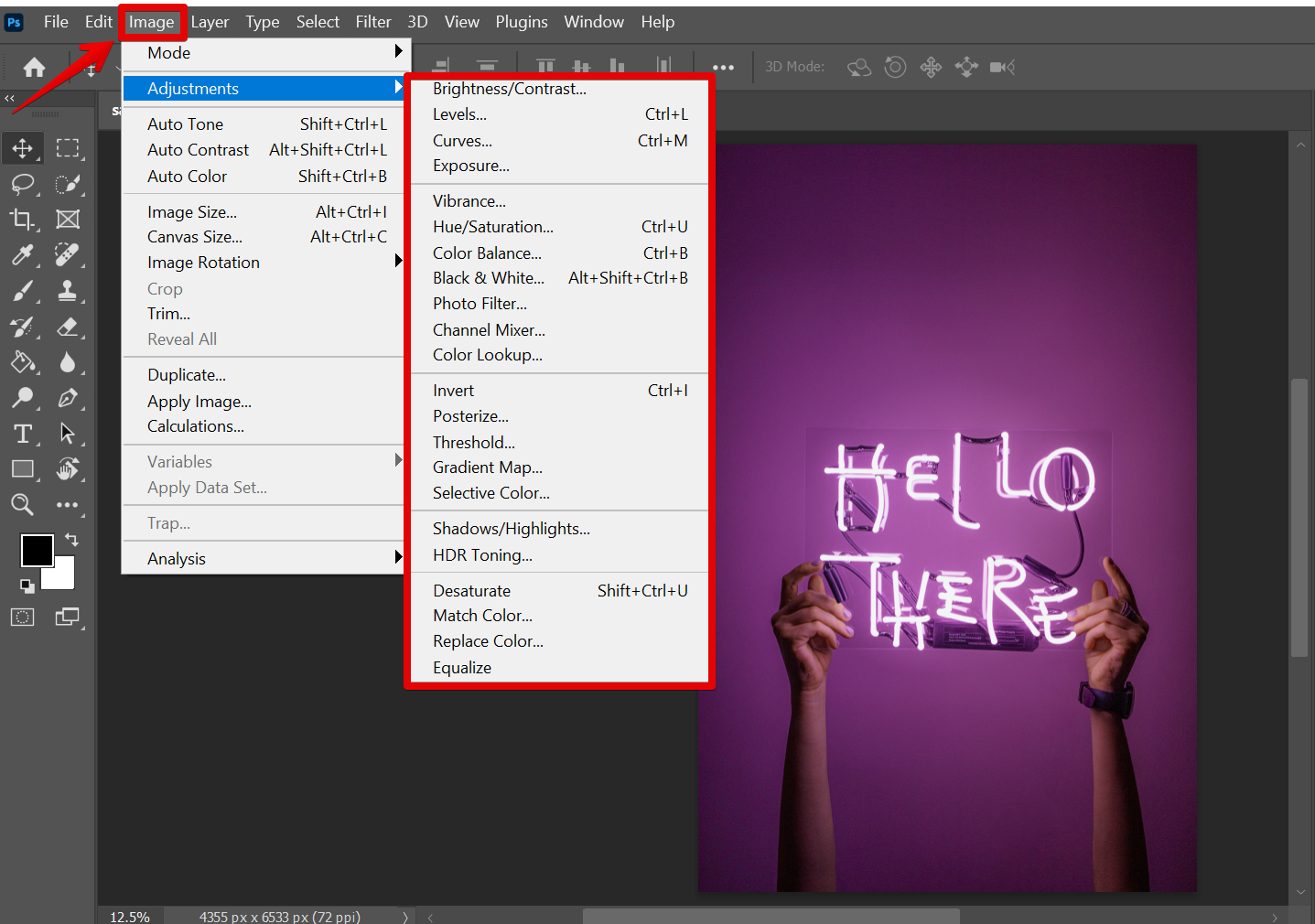Click the 12.5% zoom level field
Screen dimensions: 1315x924
coord(130,916)
